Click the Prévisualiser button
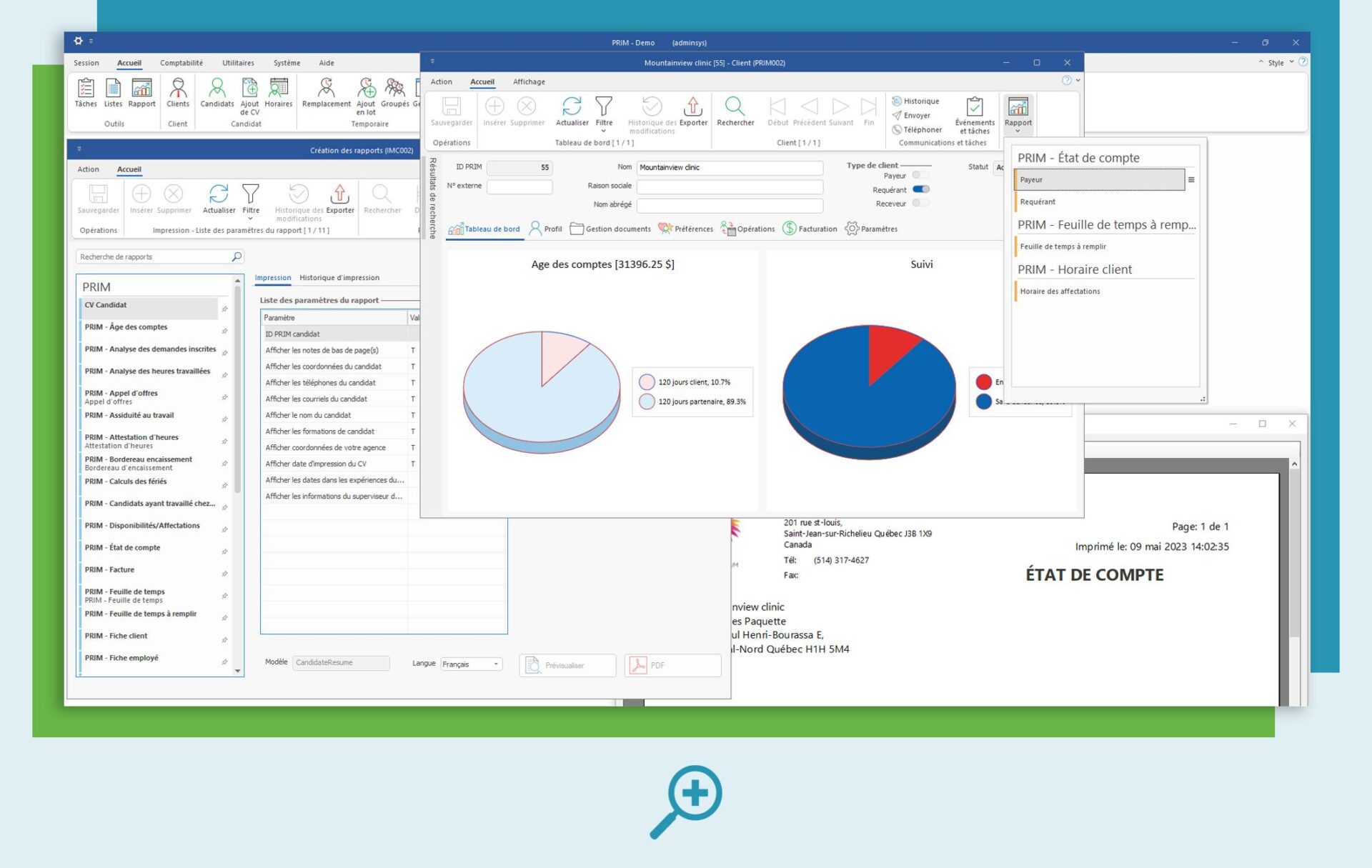Viewport: 1372px width, 868px height. pos(567,665)
